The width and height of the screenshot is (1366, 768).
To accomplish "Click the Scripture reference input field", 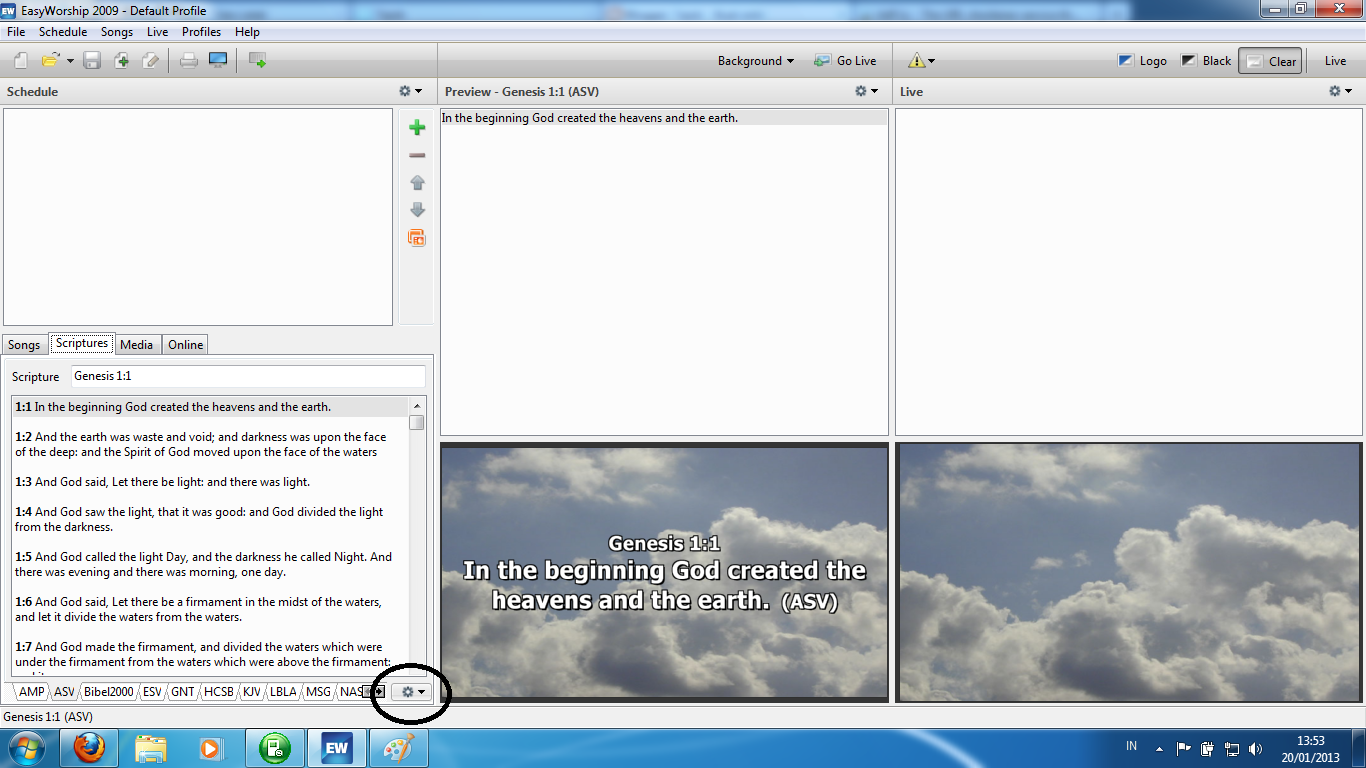I will (248, 376).
